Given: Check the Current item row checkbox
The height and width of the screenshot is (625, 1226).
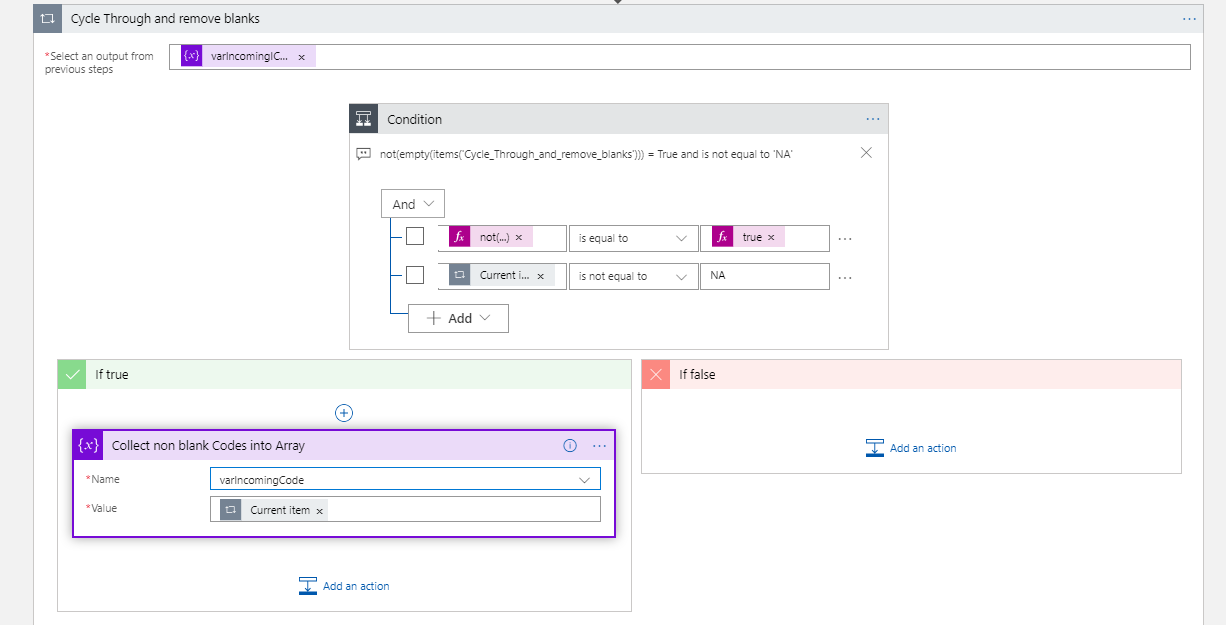Looking at the screenshot, I should click(x=415, y=275).
